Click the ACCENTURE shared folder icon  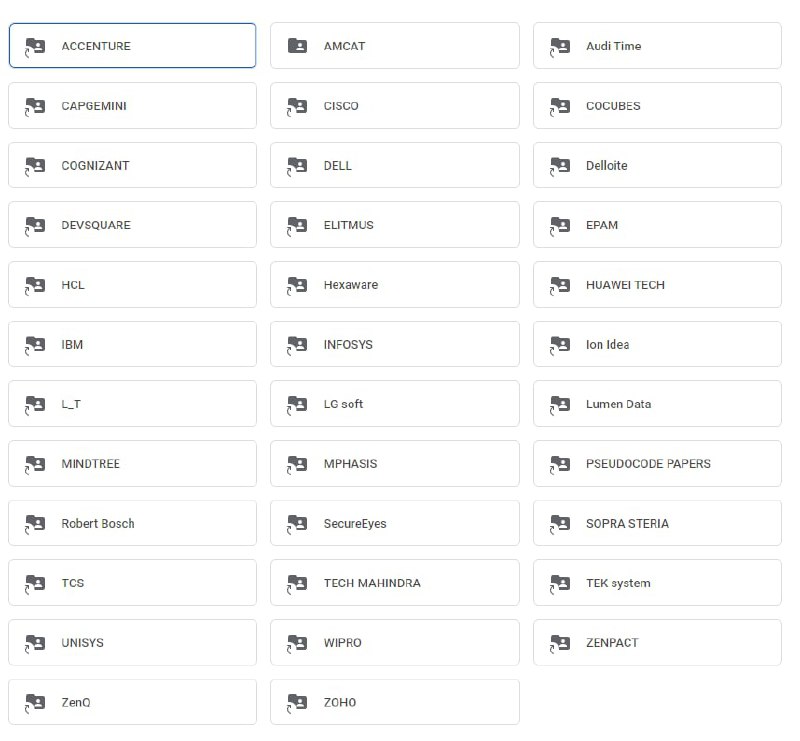pos(35,45)
